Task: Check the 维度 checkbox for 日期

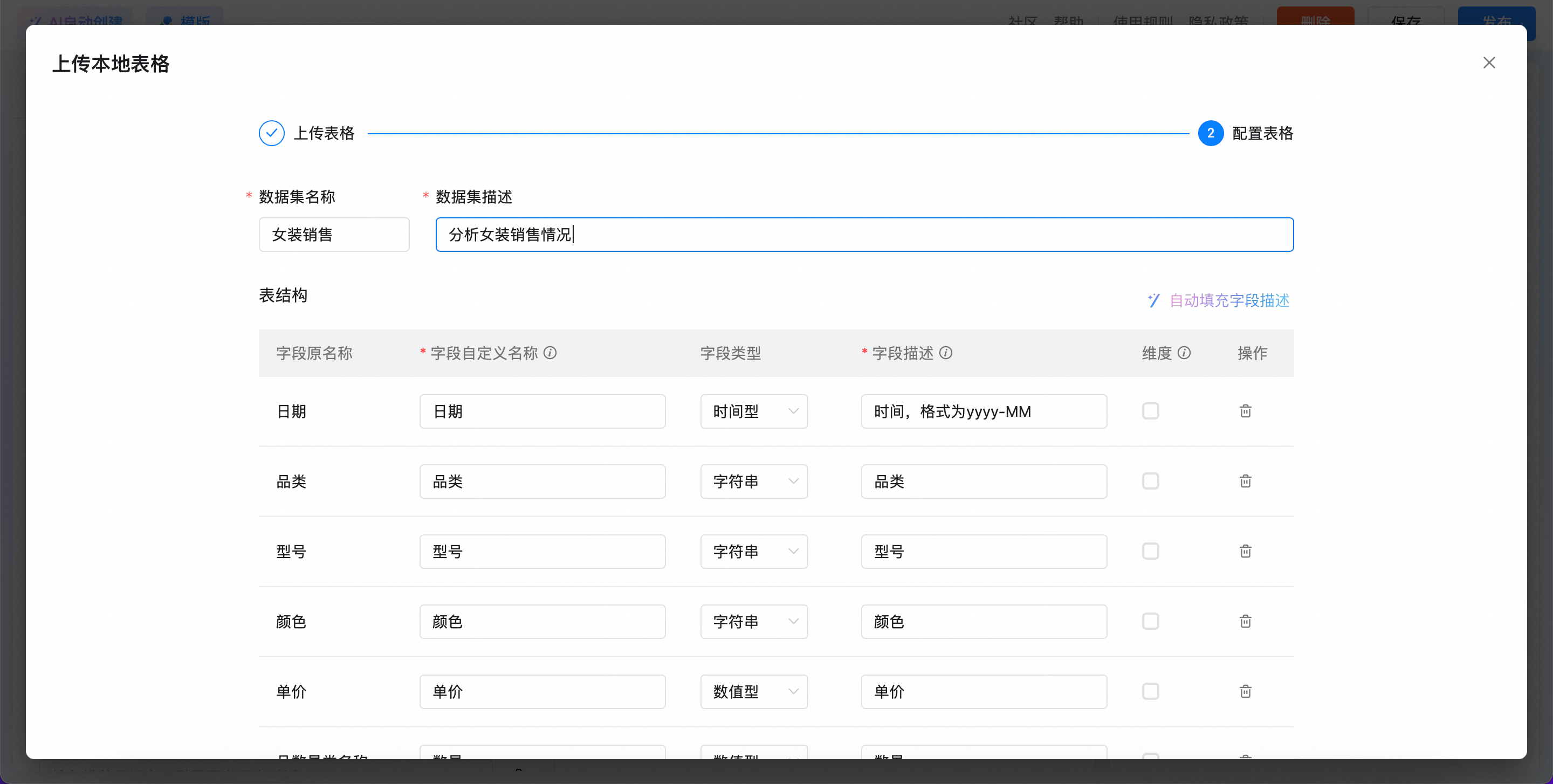Action: coord(1150,411)
